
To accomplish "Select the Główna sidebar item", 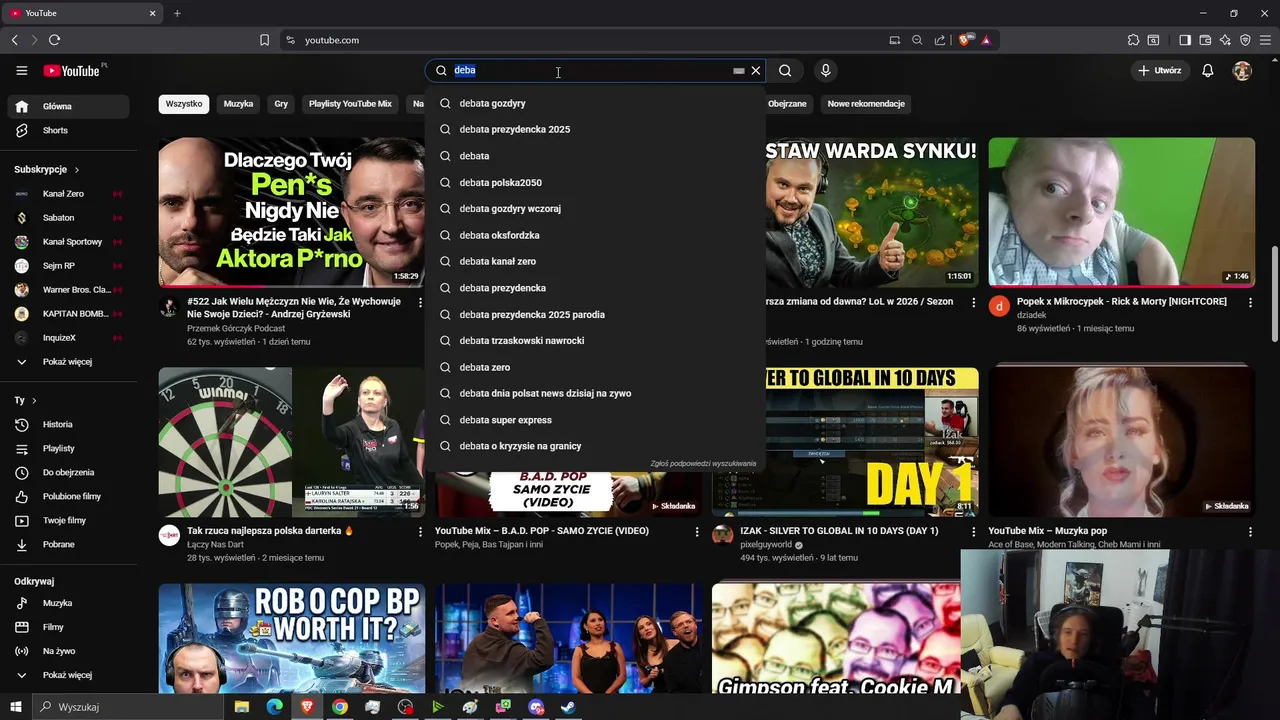I will tap(68, 106).
